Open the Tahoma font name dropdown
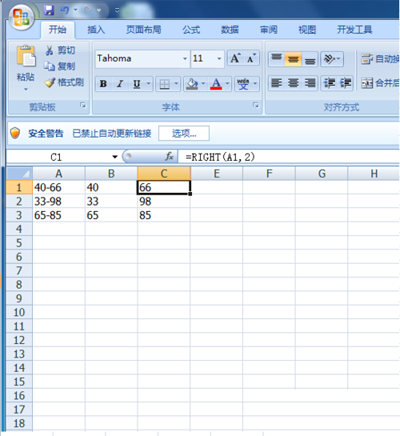The image size is (400, 436). pos(185,59)
